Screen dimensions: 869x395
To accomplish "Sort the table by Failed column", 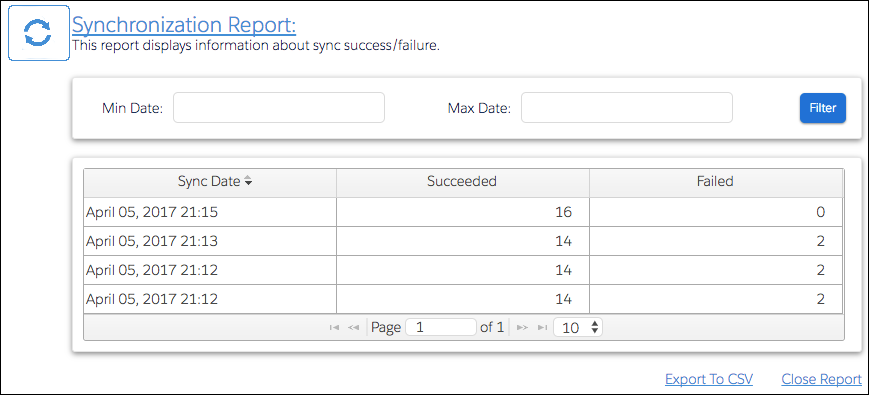I will 715,181.
